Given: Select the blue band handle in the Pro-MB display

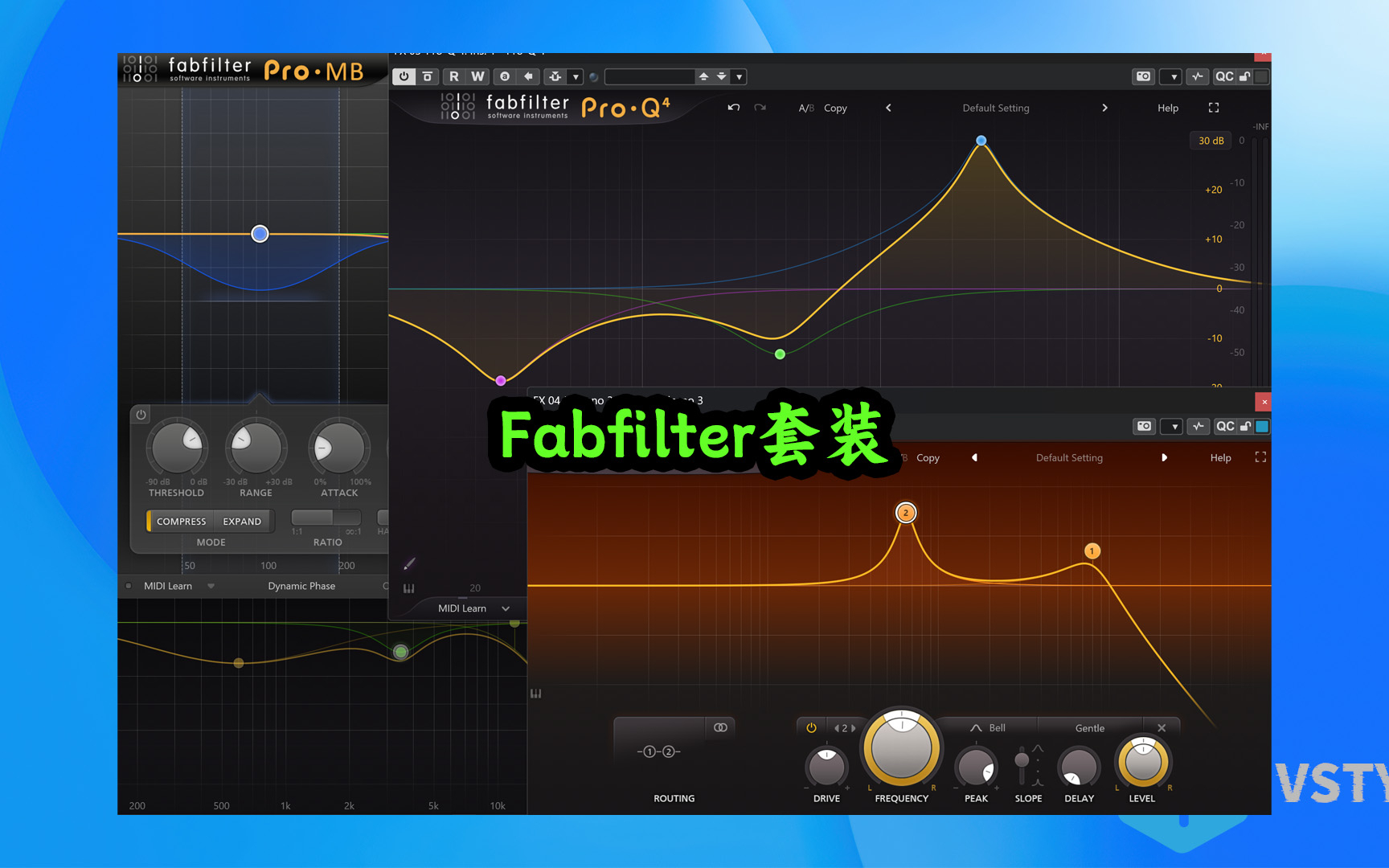Looking at the screenshot, I should pyautogui.click(x=260, y=234).
